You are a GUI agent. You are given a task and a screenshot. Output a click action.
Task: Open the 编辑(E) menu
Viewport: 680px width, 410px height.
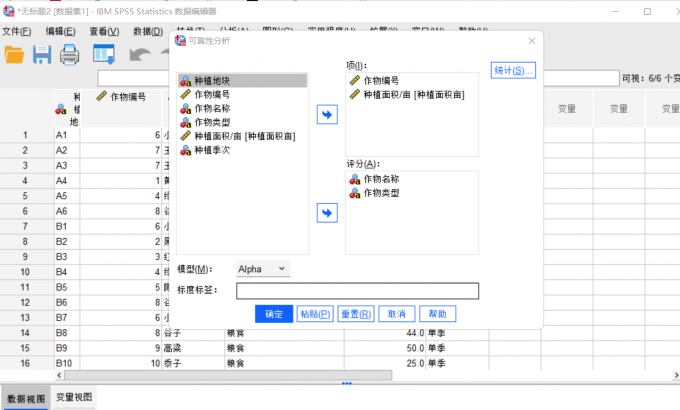point(61,32)
